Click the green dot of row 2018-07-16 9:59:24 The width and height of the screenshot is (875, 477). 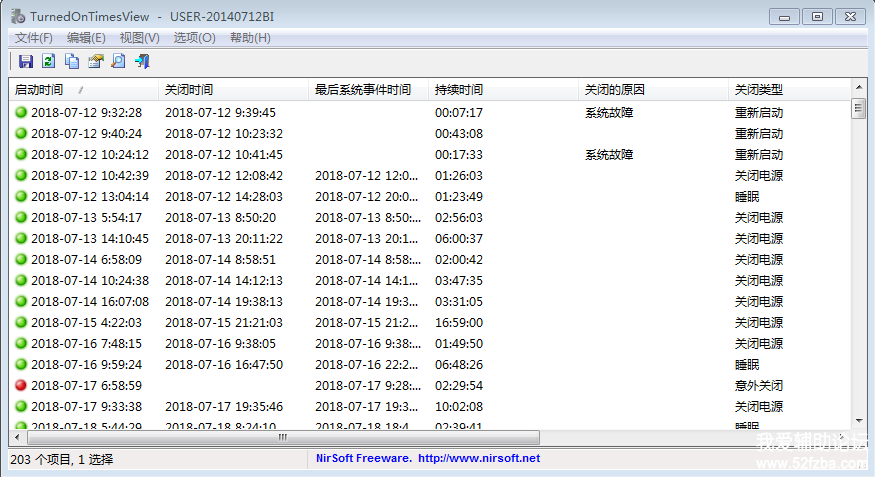[21, 364]
